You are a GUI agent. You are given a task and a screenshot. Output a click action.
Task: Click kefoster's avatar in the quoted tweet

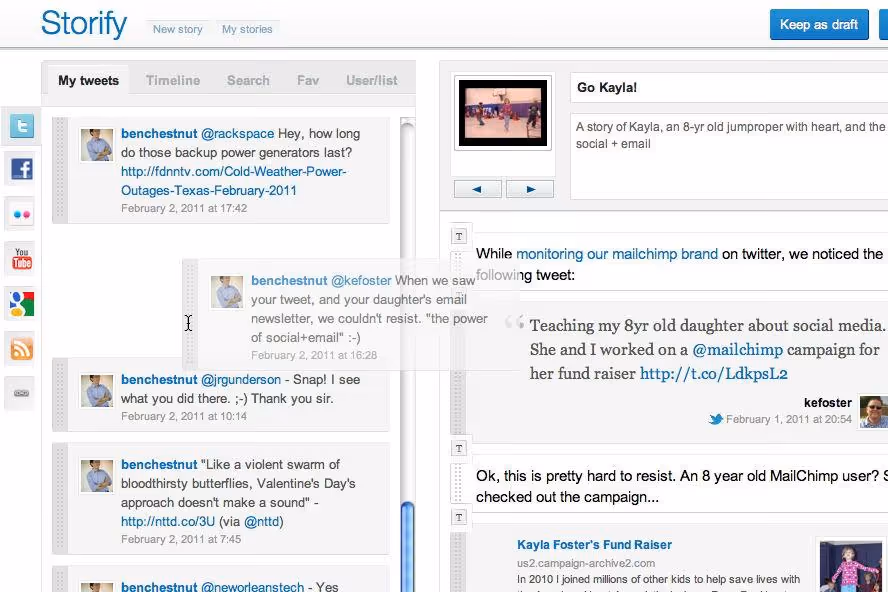pos(874,411)
